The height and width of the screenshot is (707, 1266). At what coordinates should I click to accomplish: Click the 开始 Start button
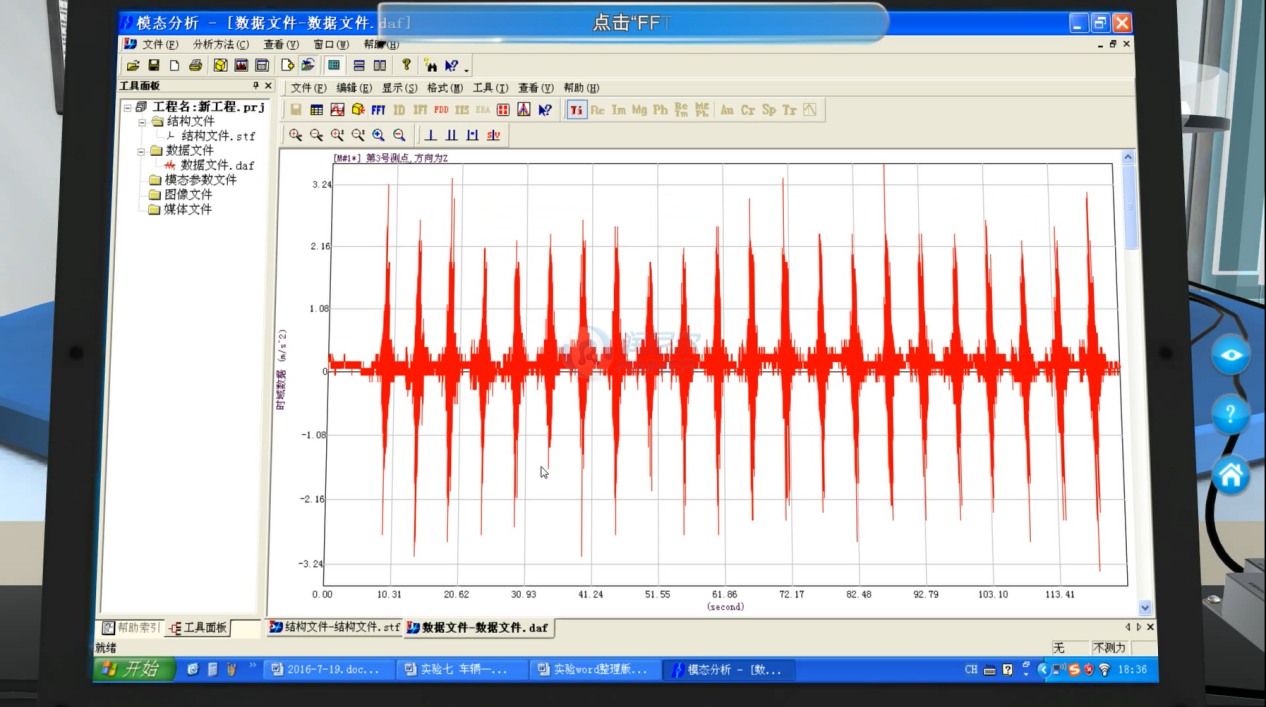point(135,669)
